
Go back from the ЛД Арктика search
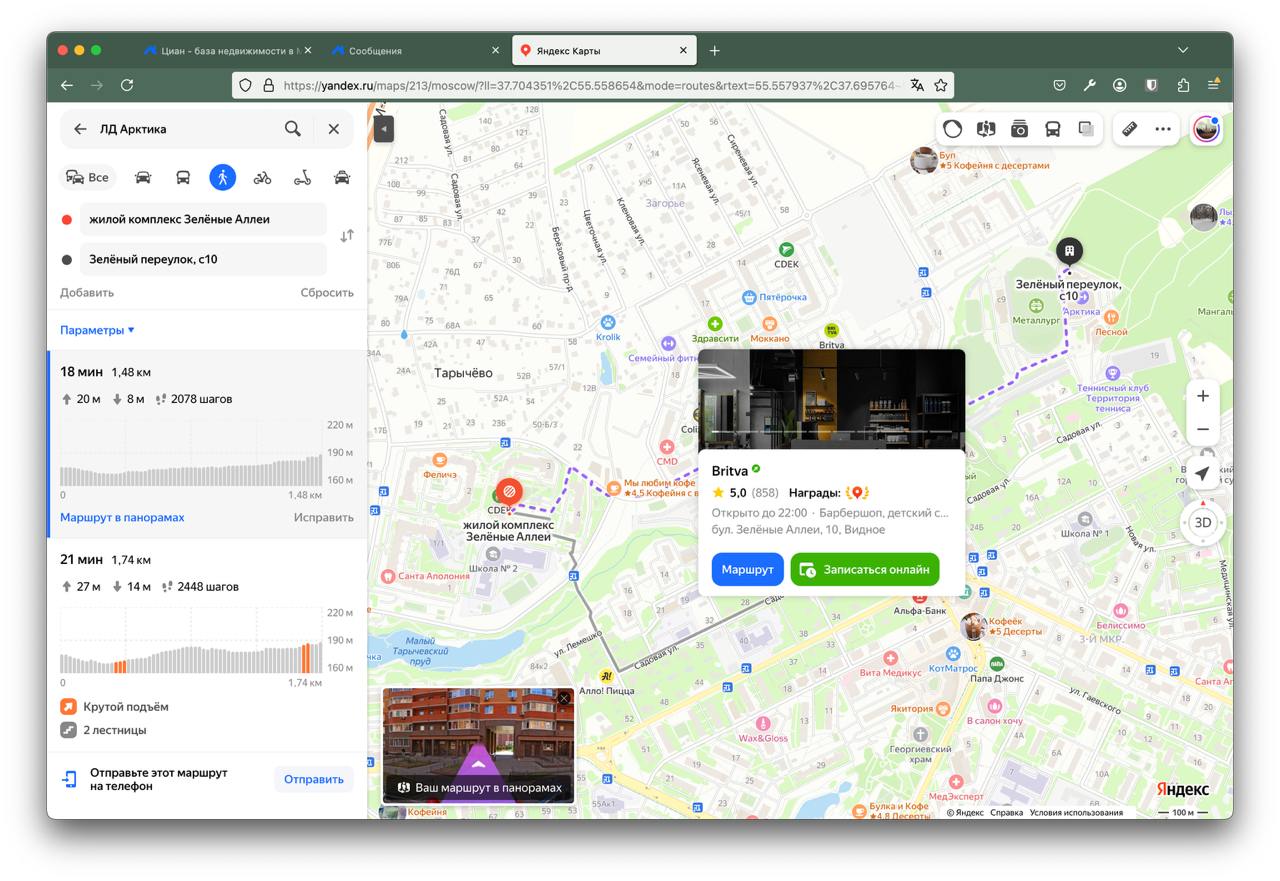coord(80,129)
